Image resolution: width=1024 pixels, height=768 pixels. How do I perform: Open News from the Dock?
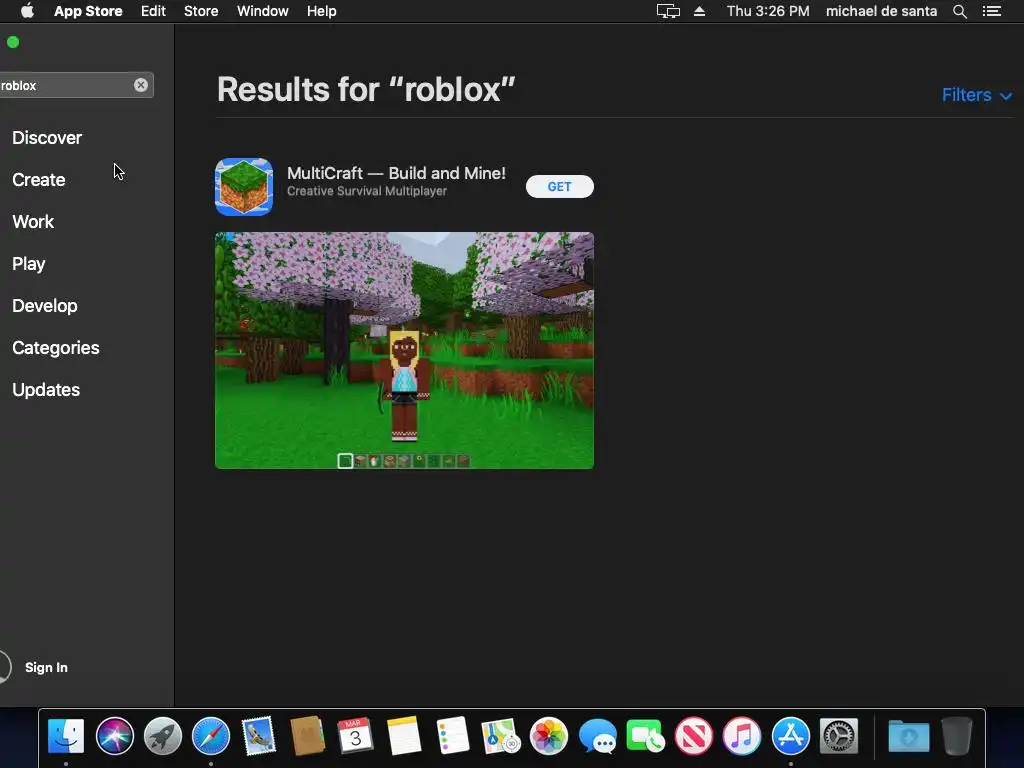coord(694,736)
